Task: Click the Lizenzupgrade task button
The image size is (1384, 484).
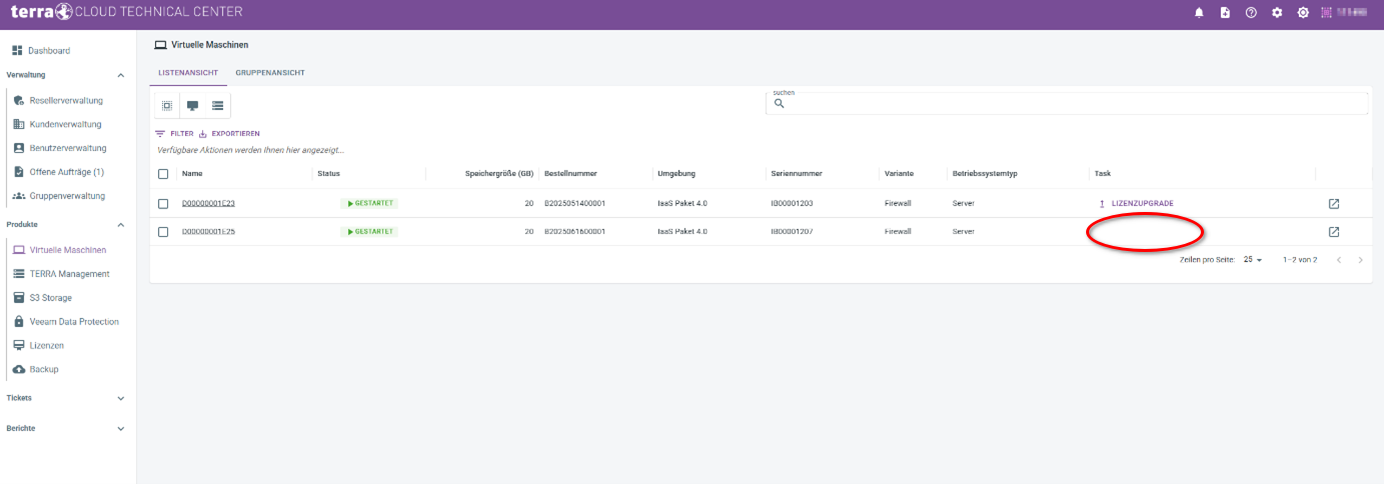Action: click(1141, 203)
